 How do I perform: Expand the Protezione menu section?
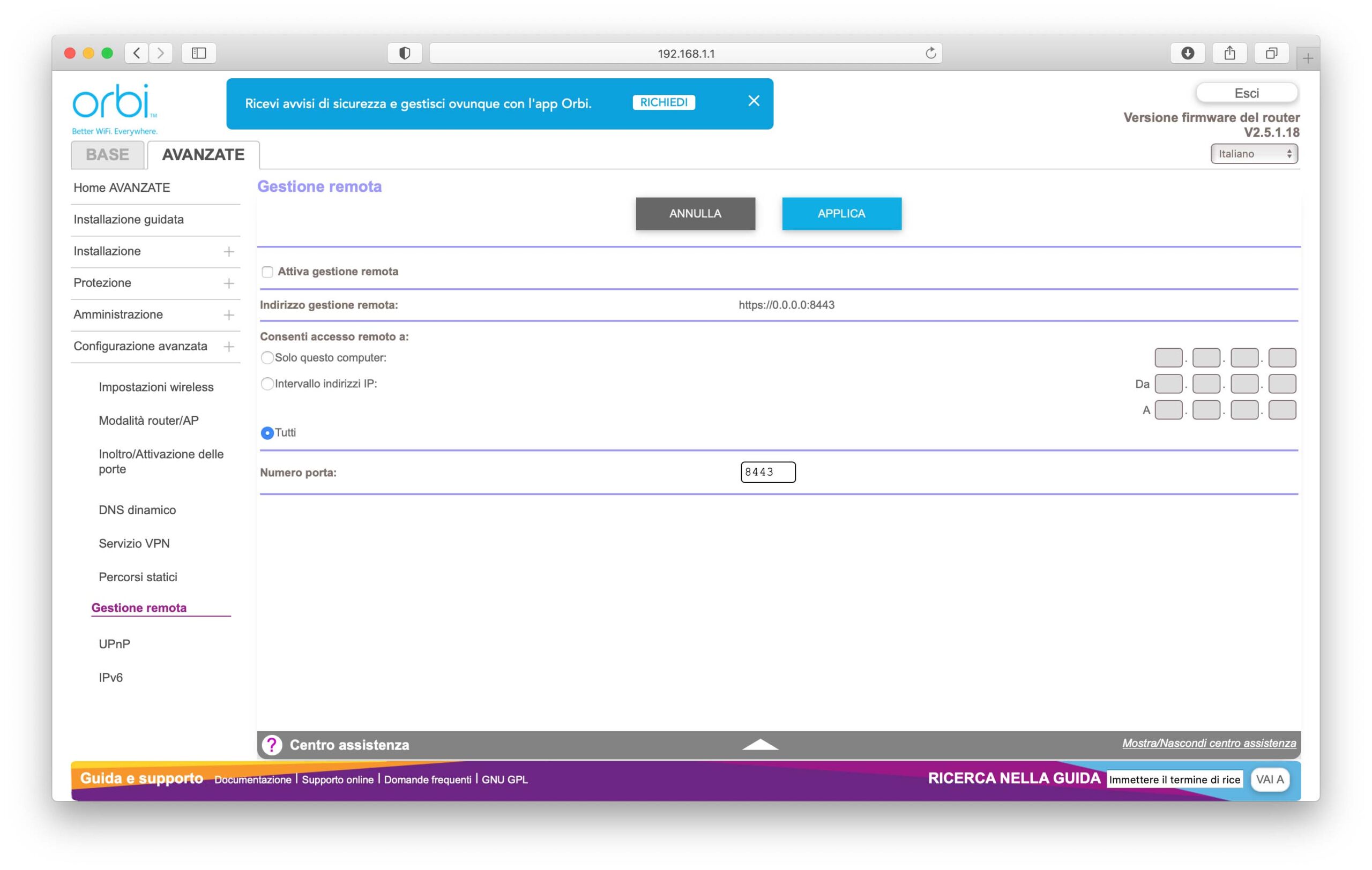[x=228, y=283]
